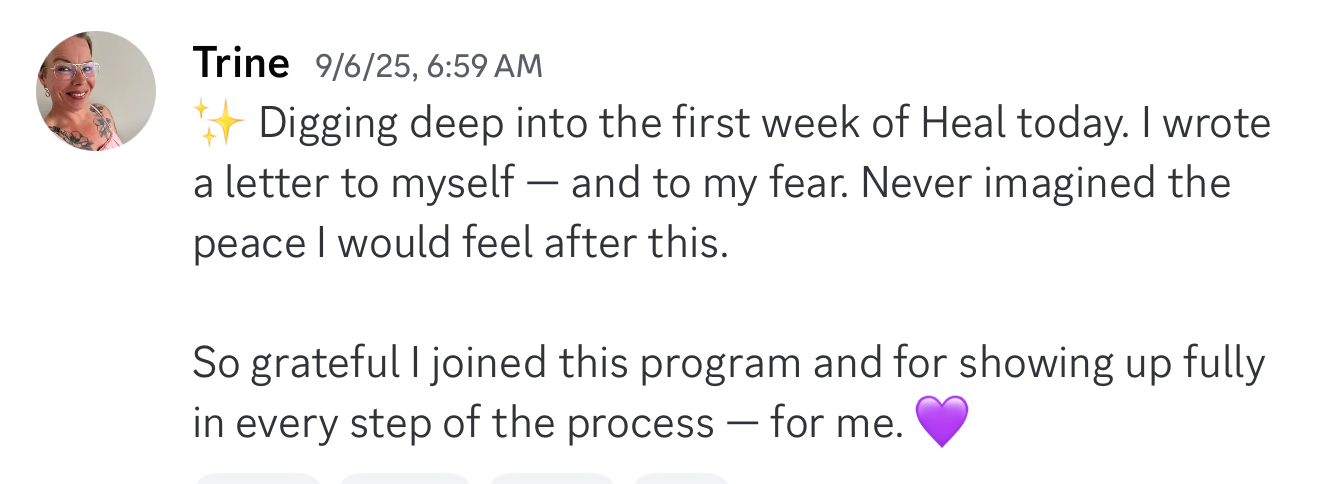Click the sparkles emoji starting the message

click(218, 124)
